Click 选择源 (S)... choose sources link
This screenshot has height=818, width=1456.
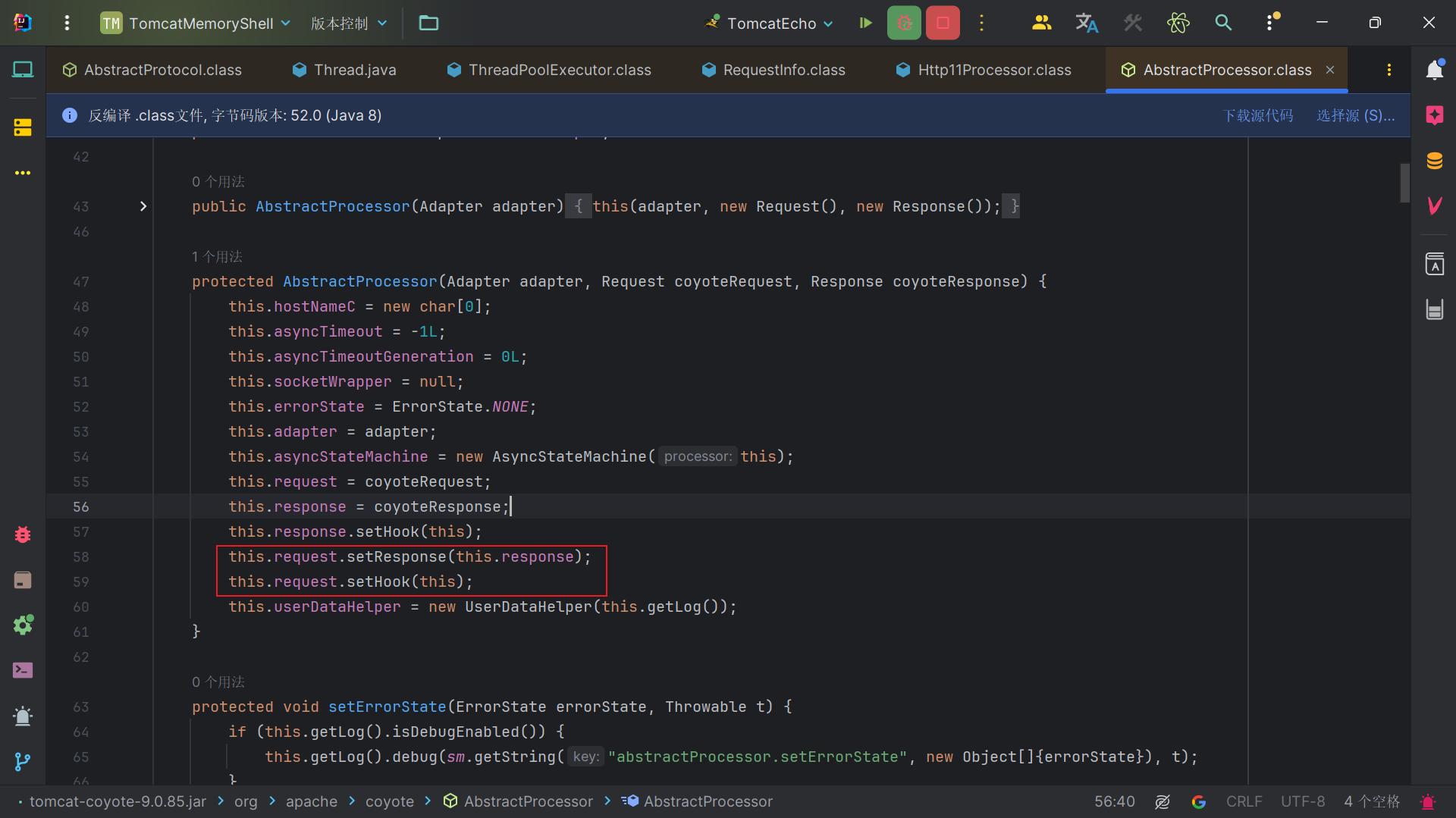tap(1355, 115)
